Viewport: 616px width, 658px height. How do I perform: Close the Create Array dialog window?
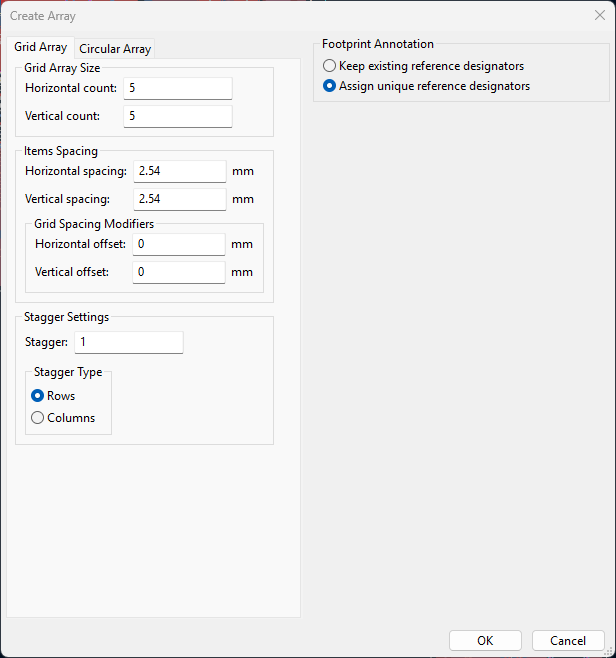600,15
